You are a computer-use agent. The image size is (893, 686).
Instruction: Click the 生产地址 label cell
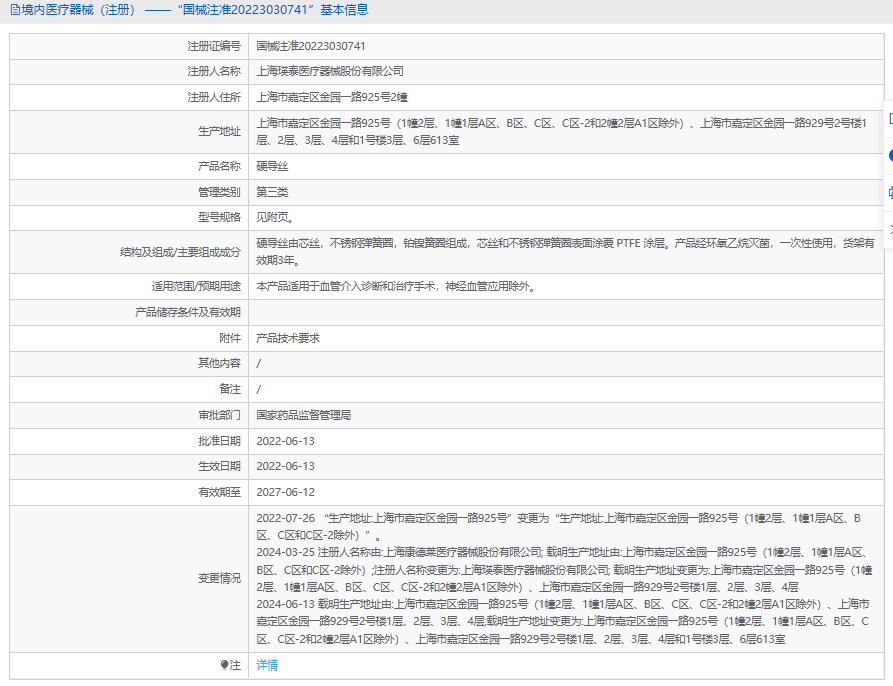129,132
